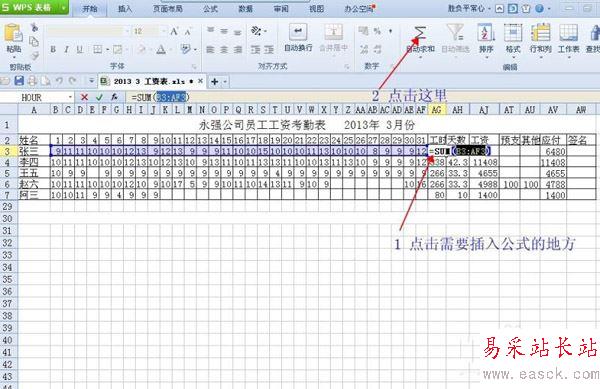Click the font color A icon

click(x=161, y=49)
